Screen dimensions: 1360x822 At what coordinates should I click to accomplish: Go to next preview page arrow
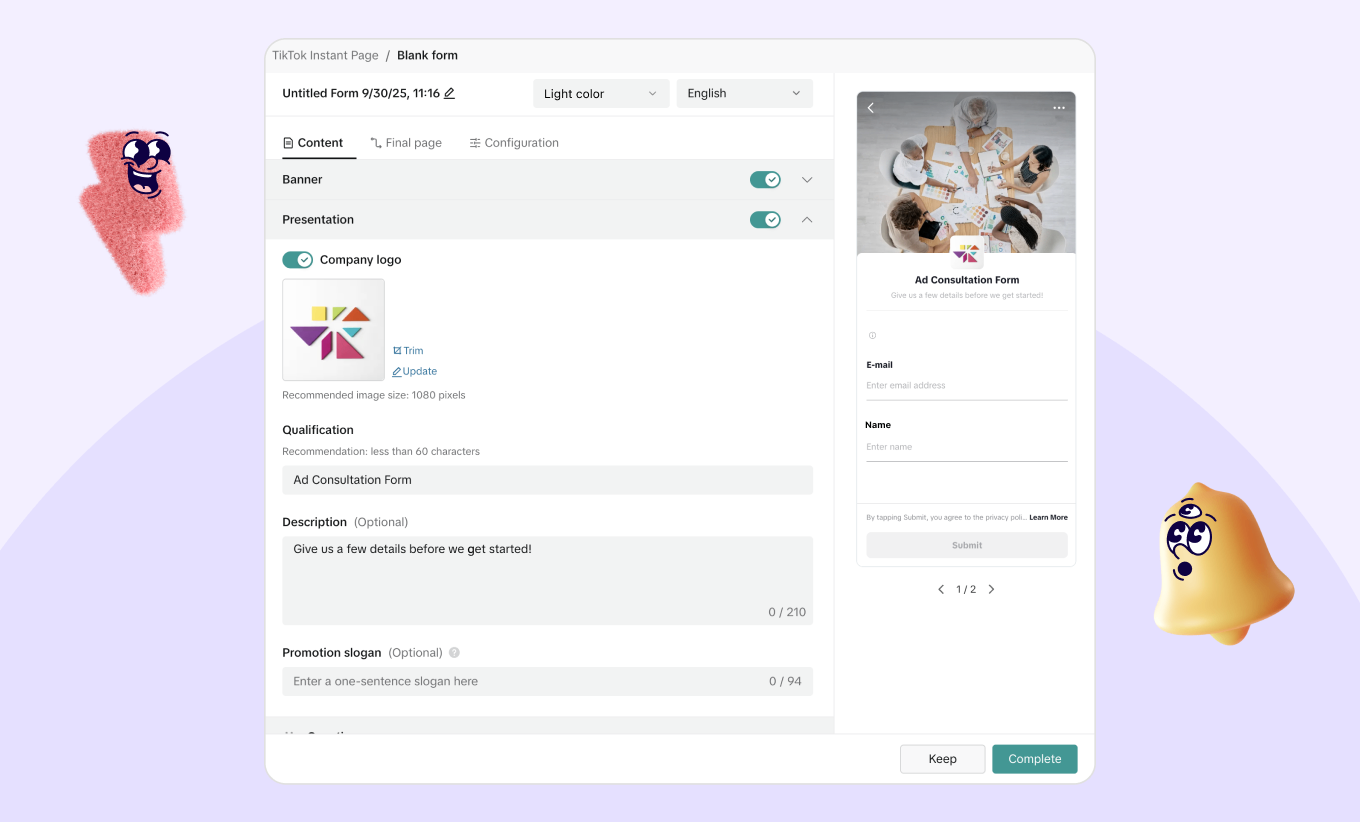click(992, 590)
